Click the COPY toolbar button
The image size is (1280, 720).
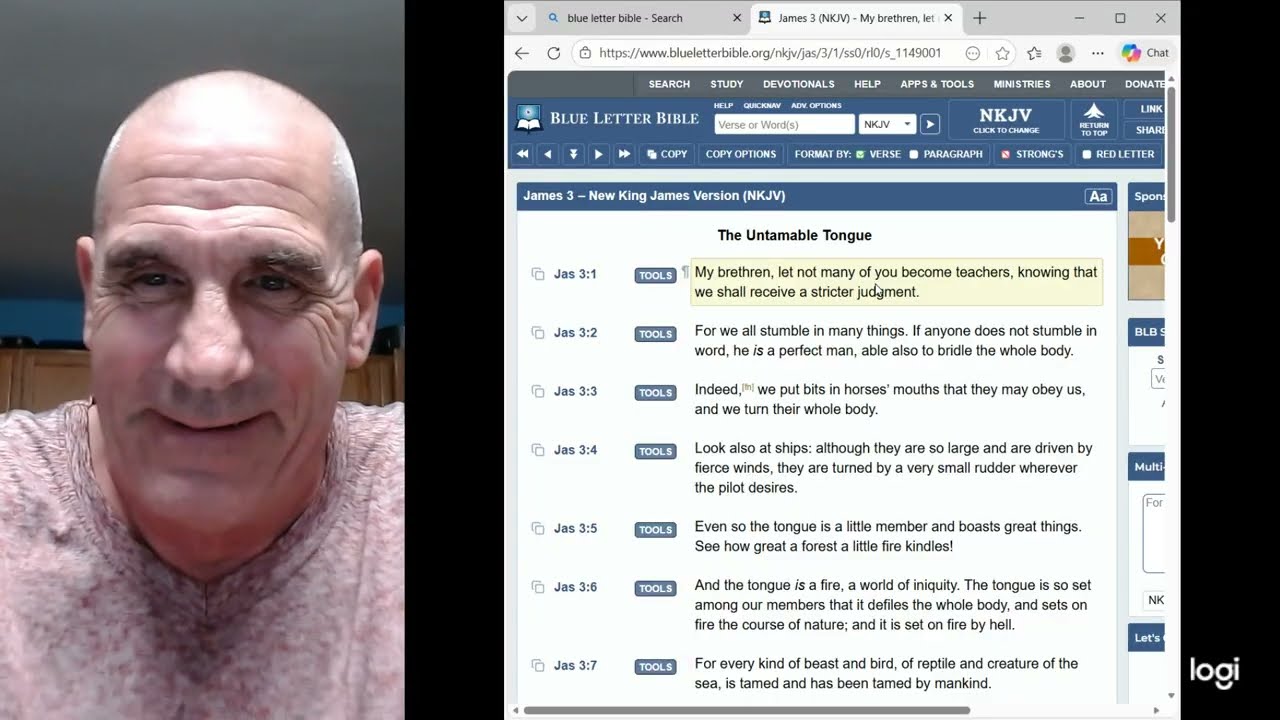pyautogui.click(x=666, y=154)
